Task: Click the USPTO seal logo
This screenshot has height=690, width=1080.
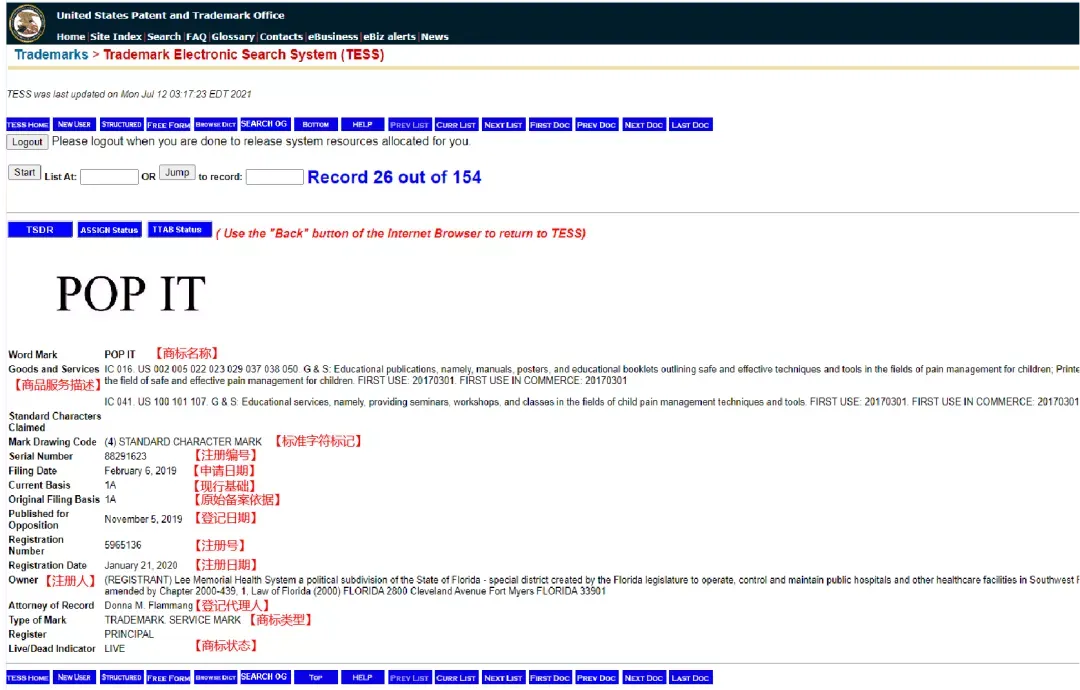Action: pyautogui.click(x=27, y=23)
